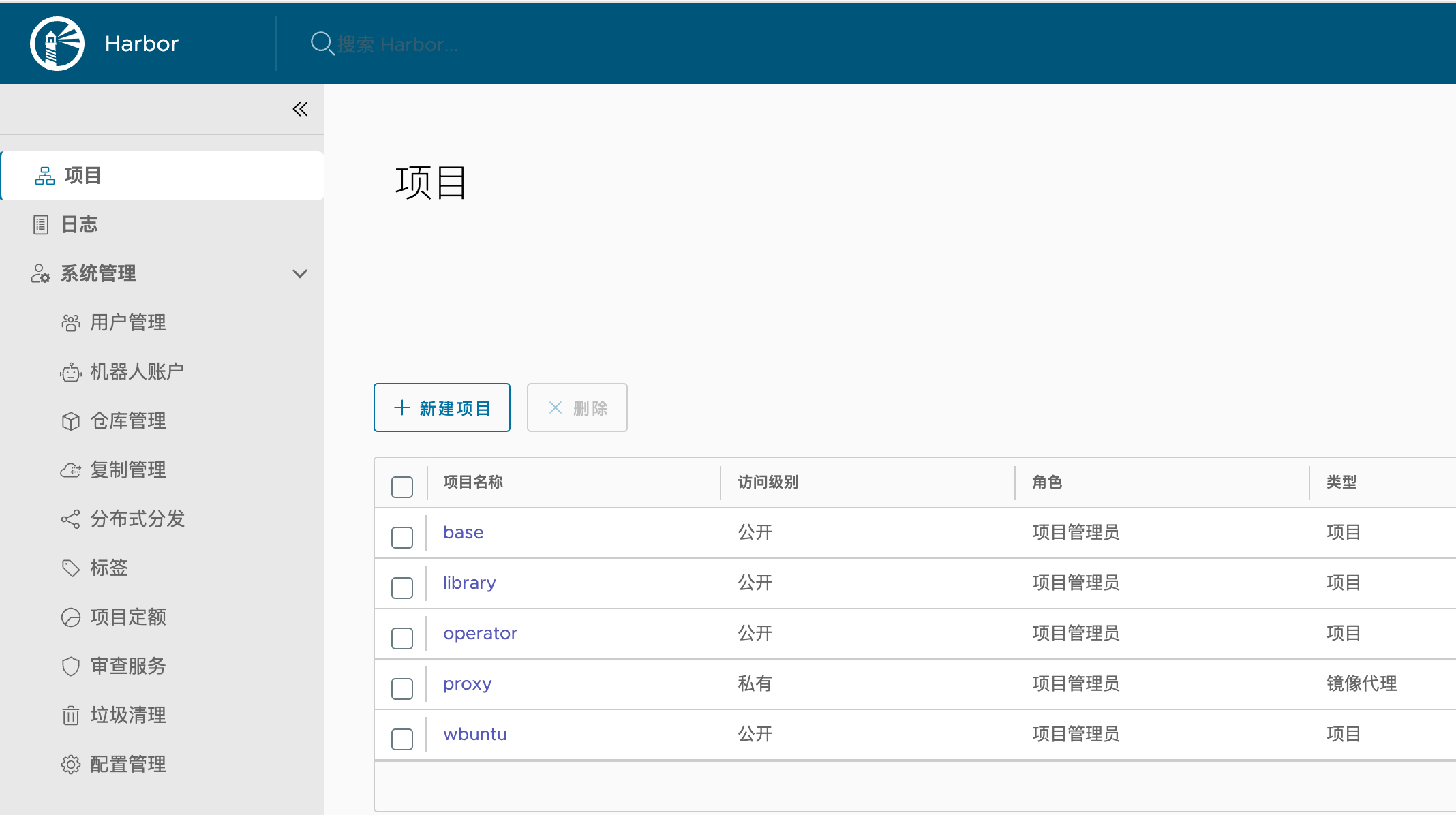Viewport: 1456px width, 815px height.
Task: Click the distribution share icon
Action: coord(71,519)
